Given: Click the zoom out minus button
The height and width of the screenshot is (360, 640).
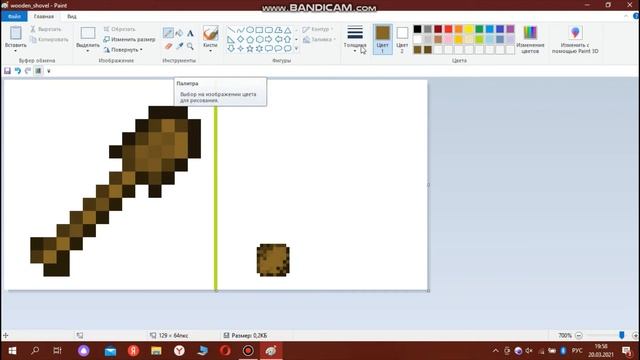Looking at the screenshot, I should 578,336.
